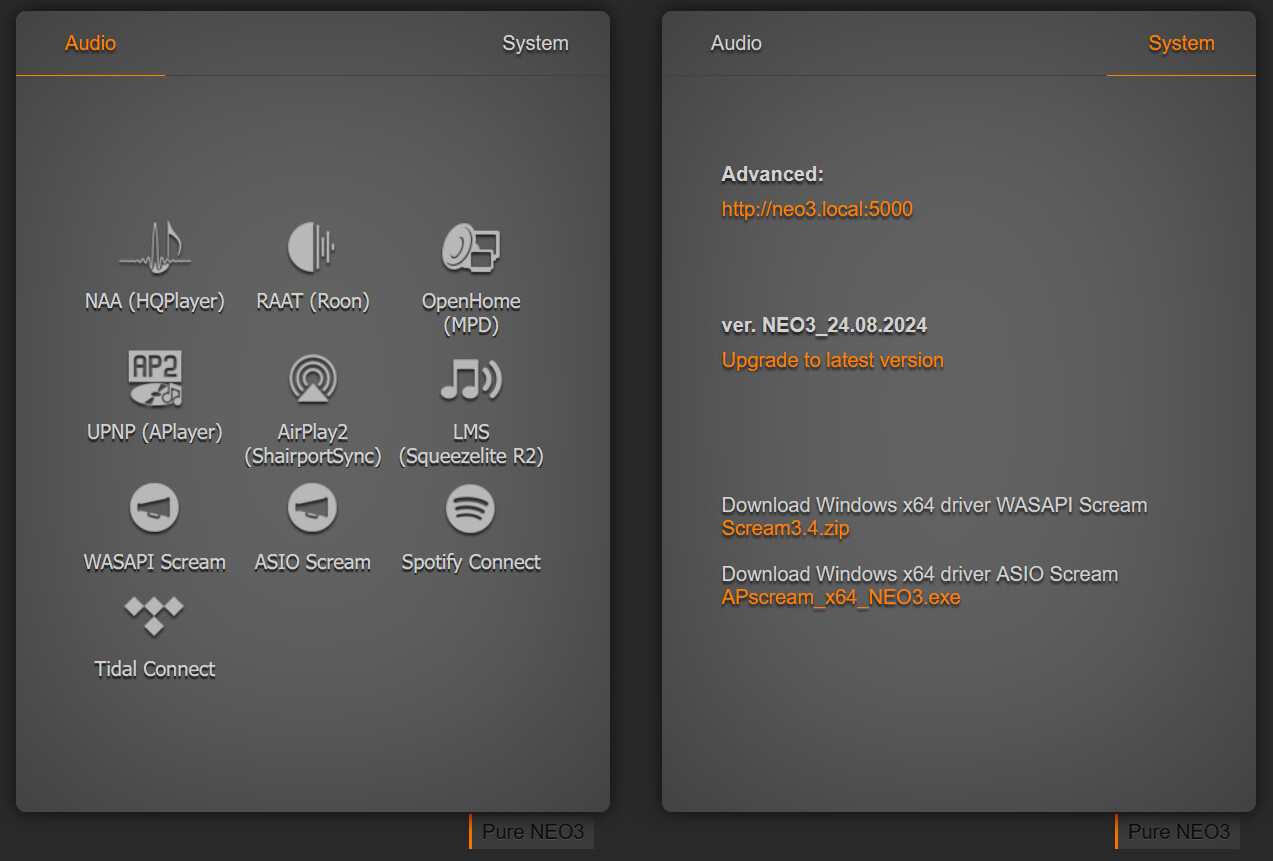The width and height of the screenshot is (1273, 861).
Task: Click the AirPlay2 (ShairportSync) label text
Action: (313, 444)
